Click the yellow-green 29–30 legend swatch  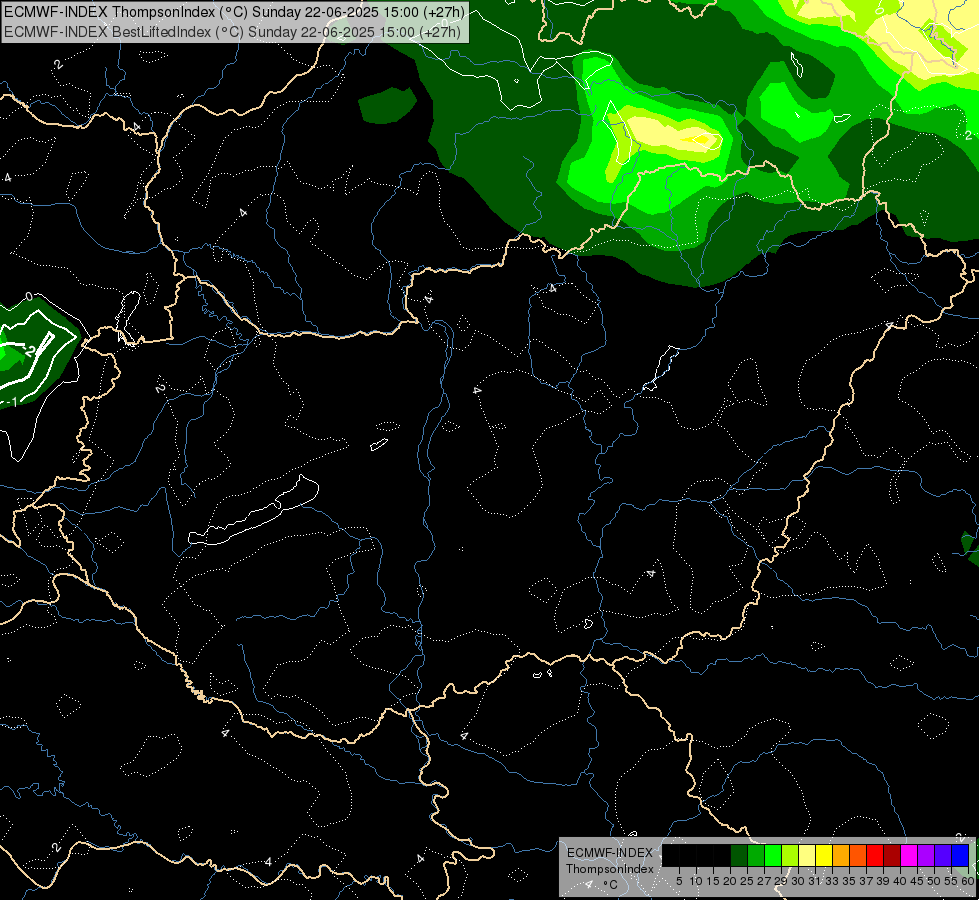[790, 855]
